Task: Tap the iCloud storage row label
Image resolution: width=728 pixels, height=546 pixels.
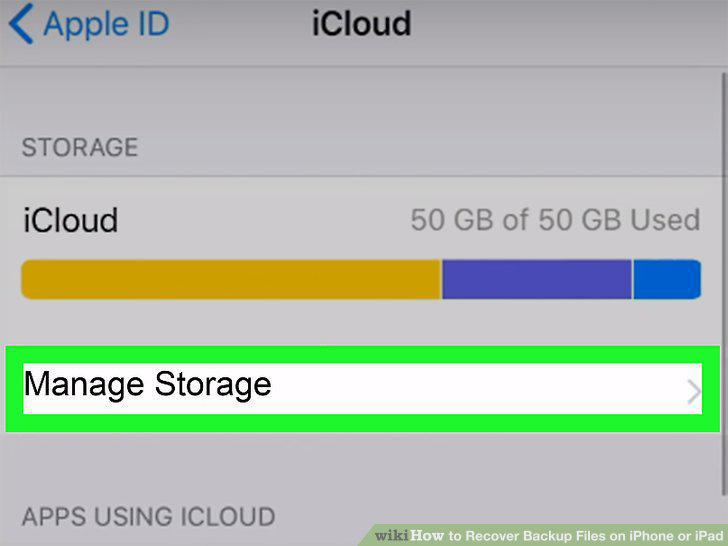Action: tap(71, 220)
